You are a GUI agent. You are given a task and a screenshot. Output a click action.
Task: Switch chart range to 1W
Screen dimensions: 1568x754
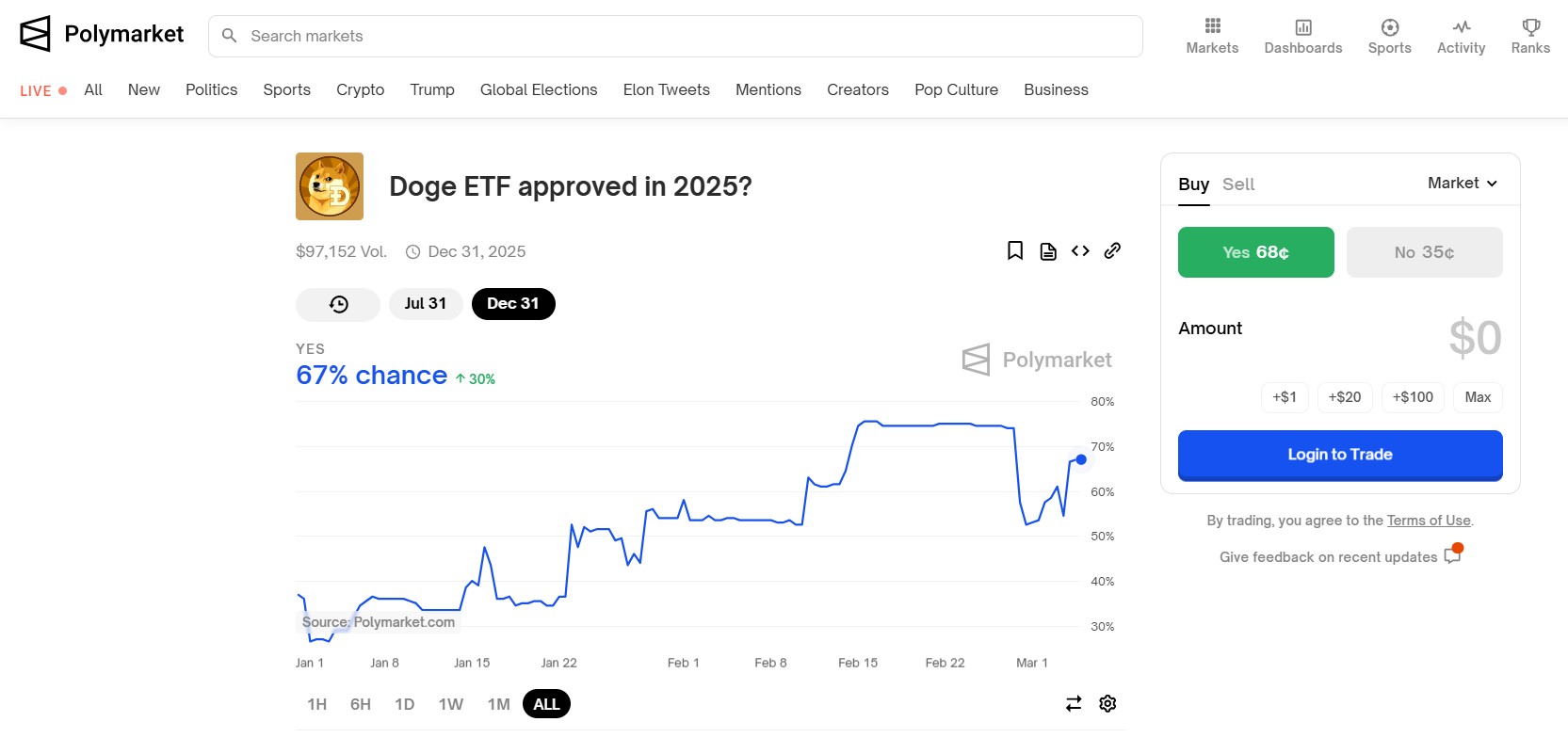pyautogui.click(x=450, y=704)
